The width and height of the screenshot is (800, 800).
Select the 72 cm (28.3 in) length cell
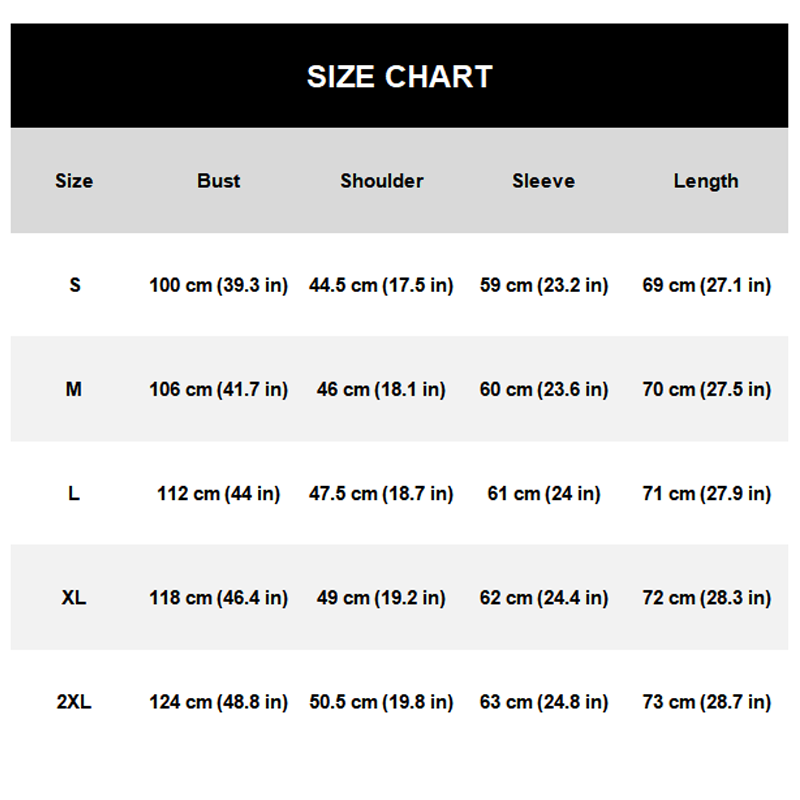pyautogui.click(x=706, y=598)
